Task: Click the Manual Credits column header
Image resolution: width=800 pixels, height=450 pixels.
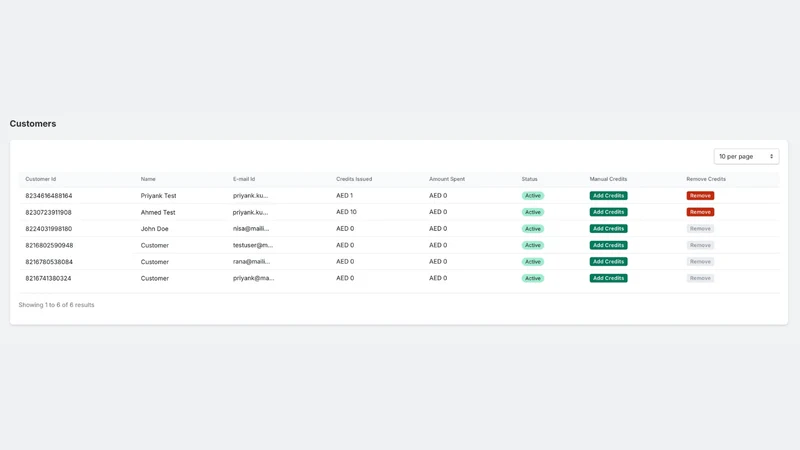Action: pos(608,179)
